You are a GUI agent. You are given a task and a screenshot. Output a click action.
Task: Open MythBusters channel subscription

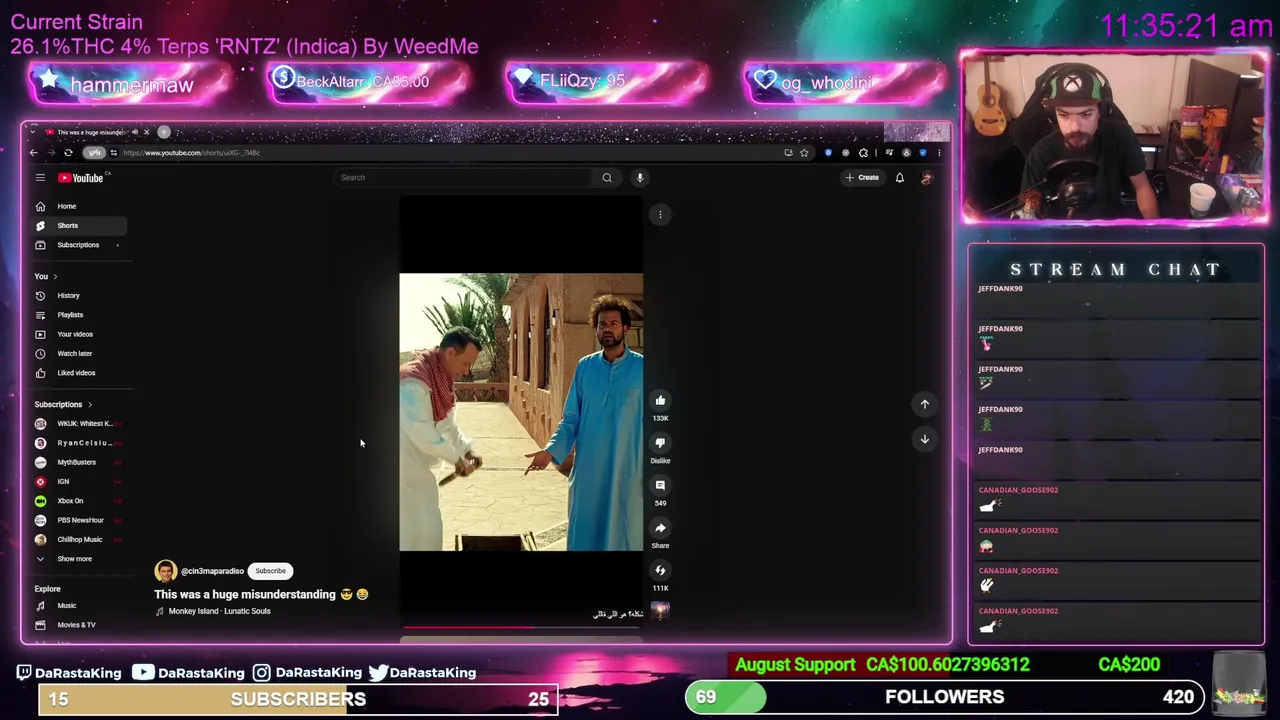pos(79,463)
